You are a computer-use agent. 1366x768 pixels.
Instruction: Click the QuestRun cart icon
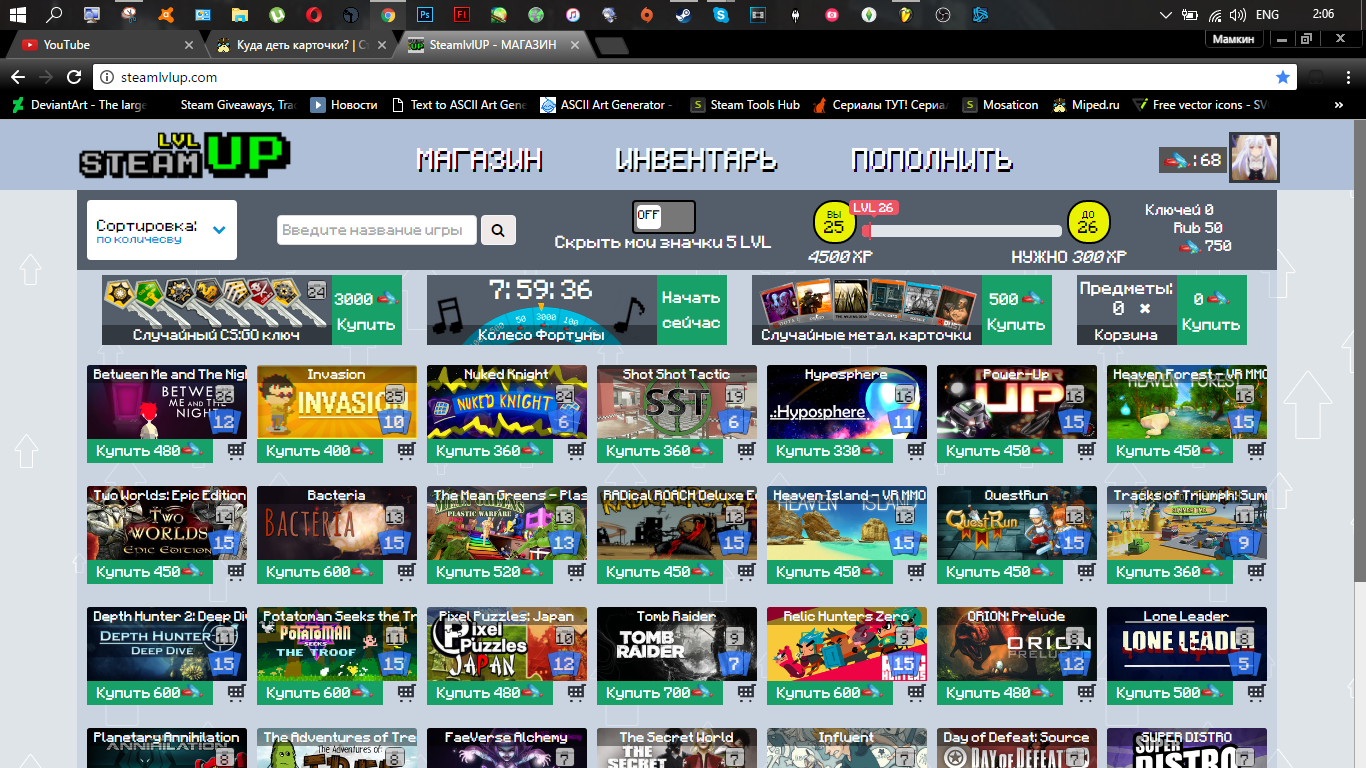click(1086, 572)
